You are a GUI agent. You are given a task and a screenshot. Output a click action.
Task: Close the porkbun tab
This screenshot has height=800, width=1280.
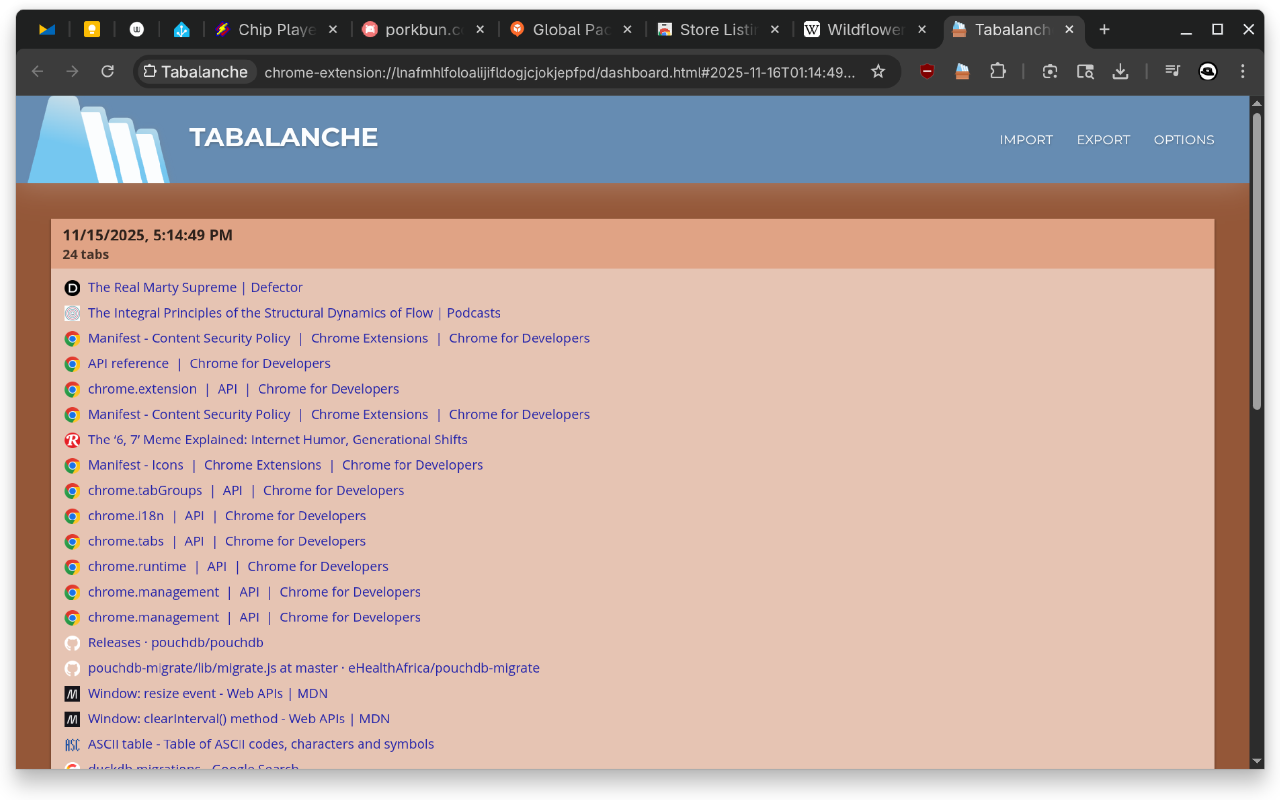click(480, 30)
